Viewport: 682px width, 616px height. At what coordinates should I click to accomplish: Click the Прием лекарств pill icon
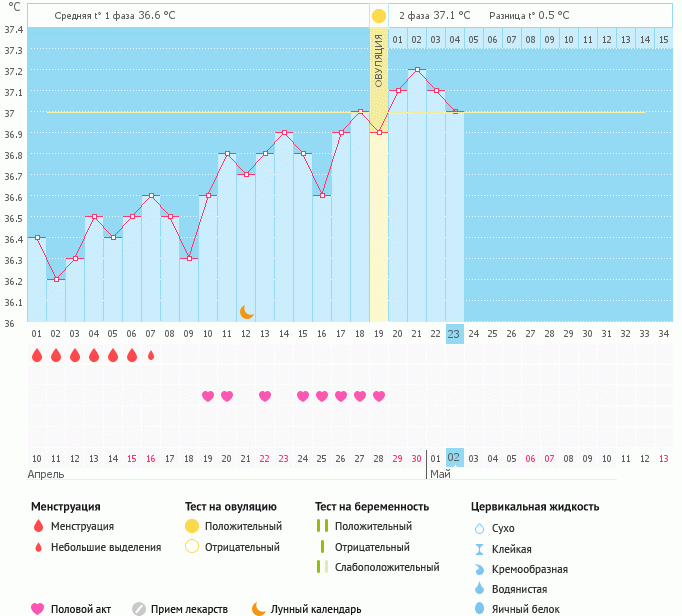(139, 609)
